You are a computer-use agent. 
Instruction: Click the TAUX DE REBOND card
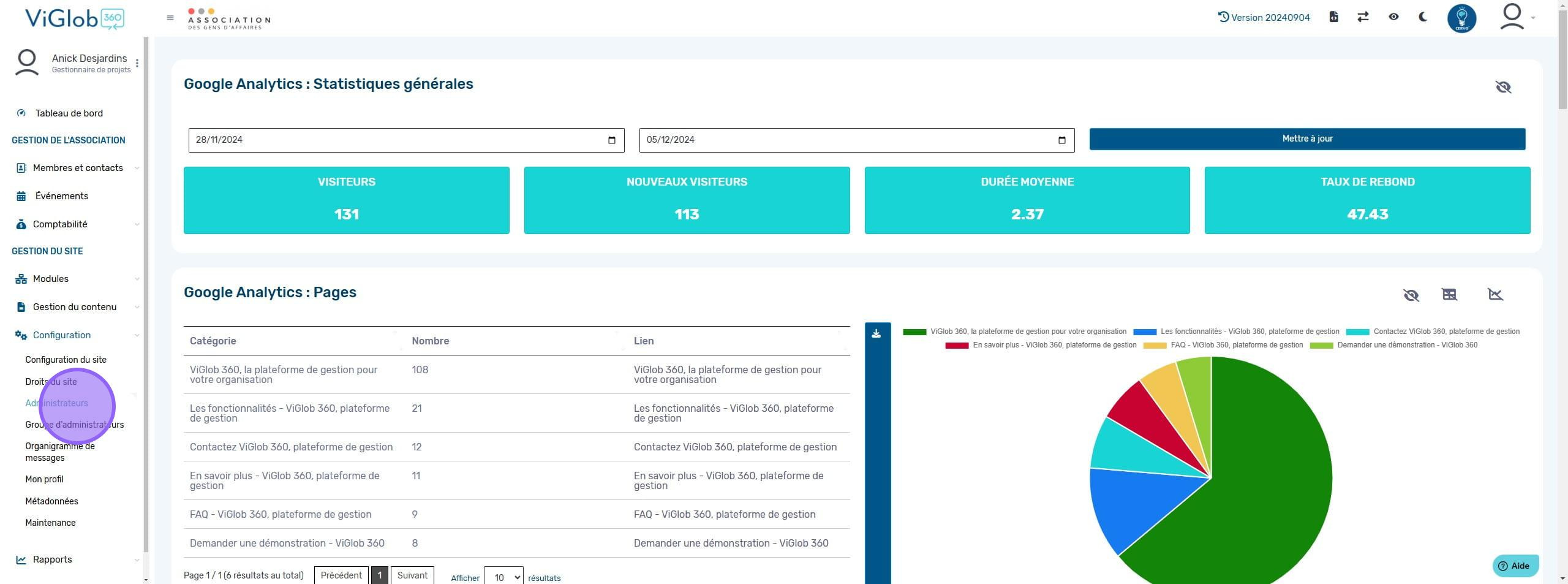[1367, 200]
